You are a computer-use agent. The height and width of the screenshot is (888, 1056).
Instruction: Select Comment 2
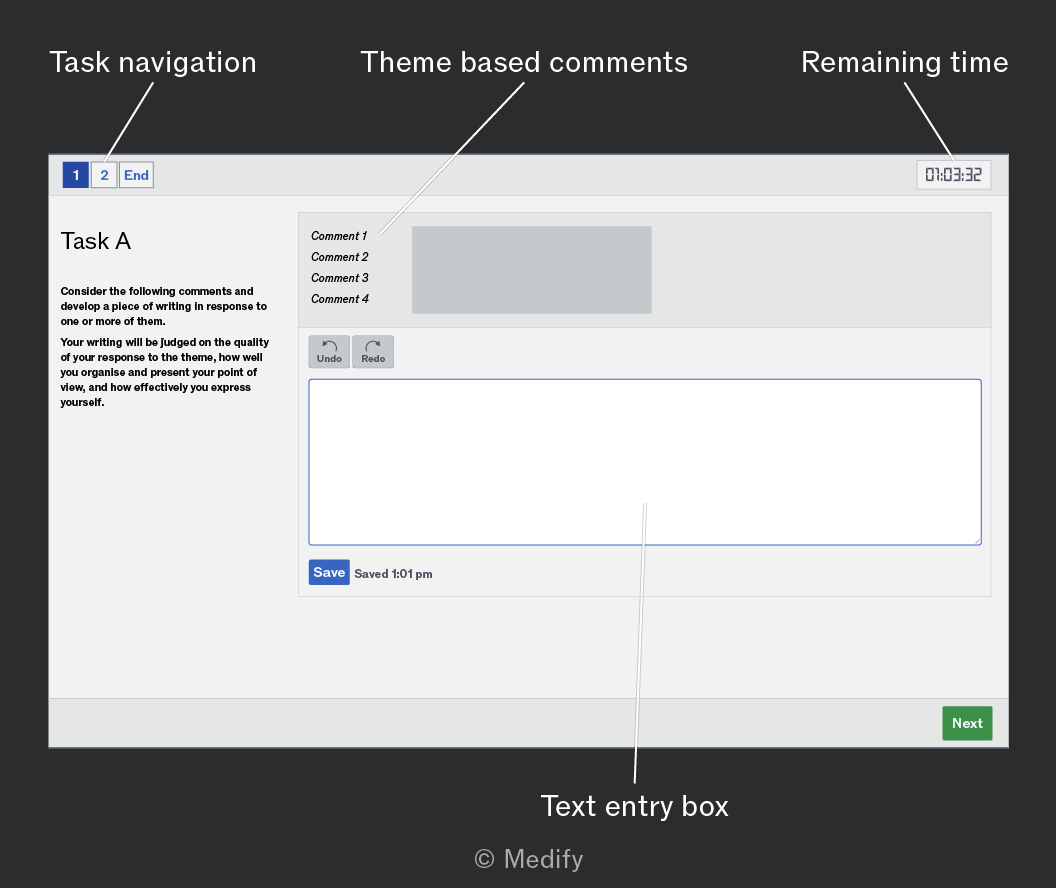click(339, 257)
